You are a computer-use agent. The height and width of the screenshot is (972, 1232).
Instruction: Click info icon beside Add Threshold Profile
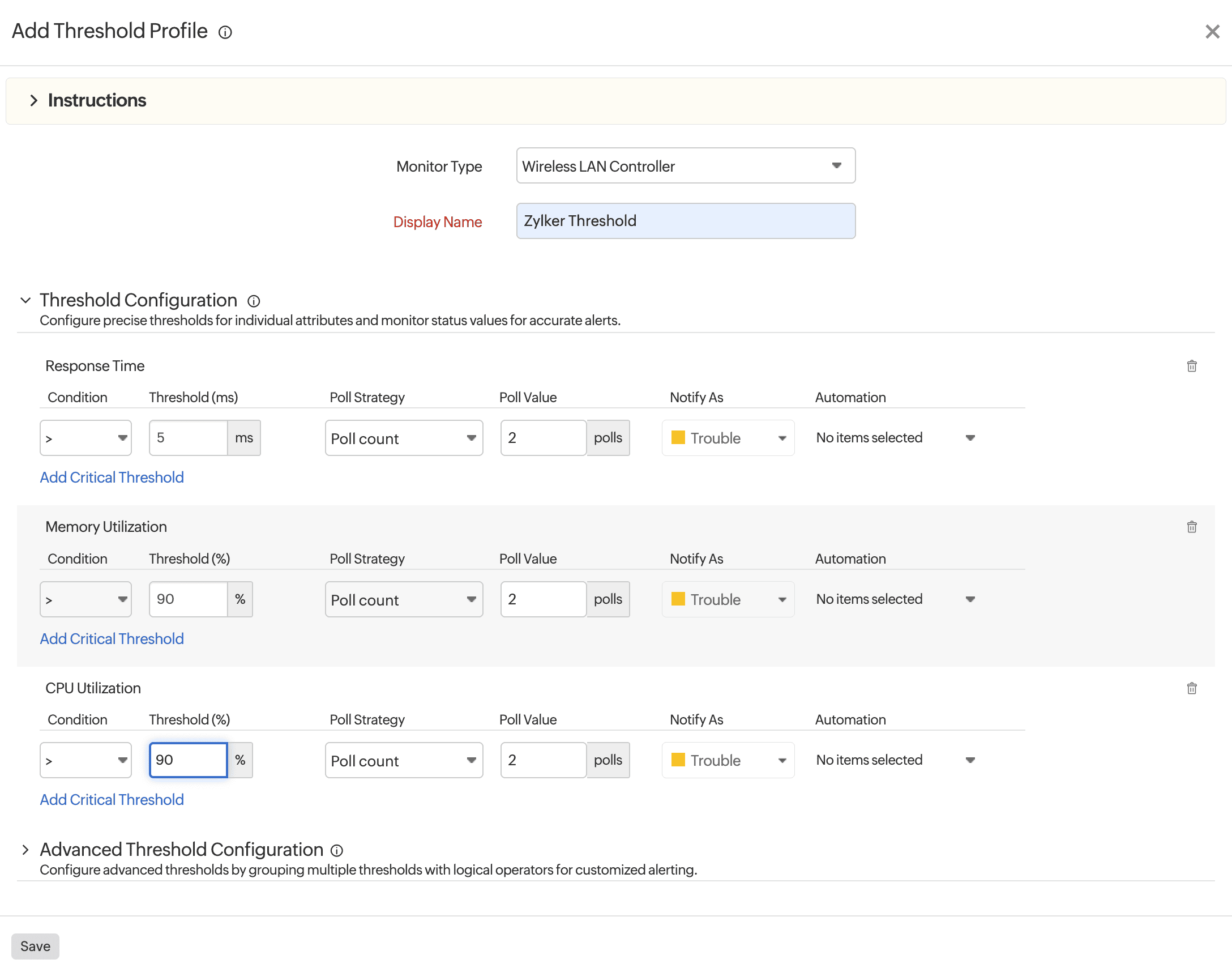[225, 32]
